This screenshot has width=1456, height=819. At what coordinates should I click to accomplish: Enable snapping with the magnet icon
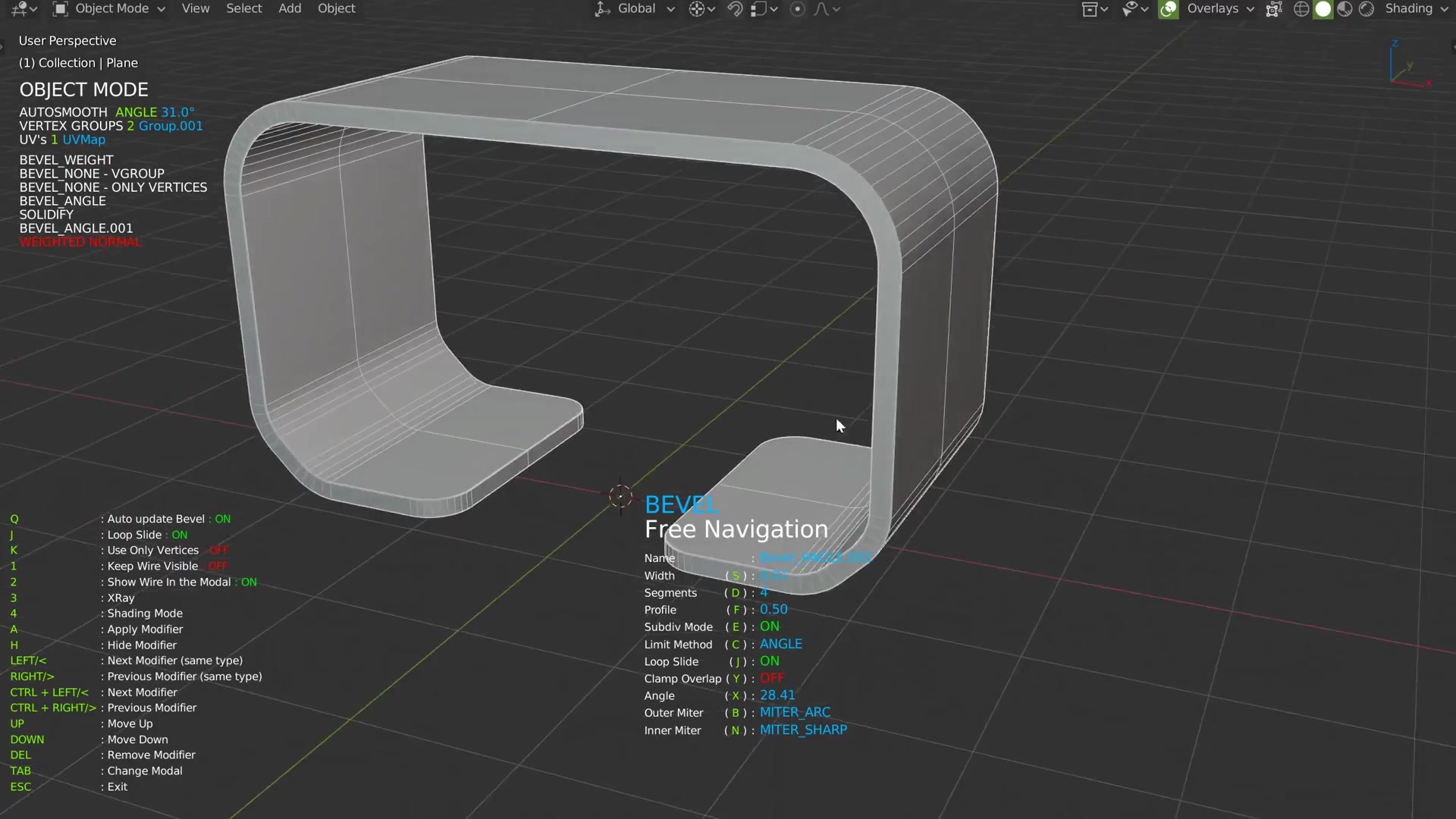(736, 8)
